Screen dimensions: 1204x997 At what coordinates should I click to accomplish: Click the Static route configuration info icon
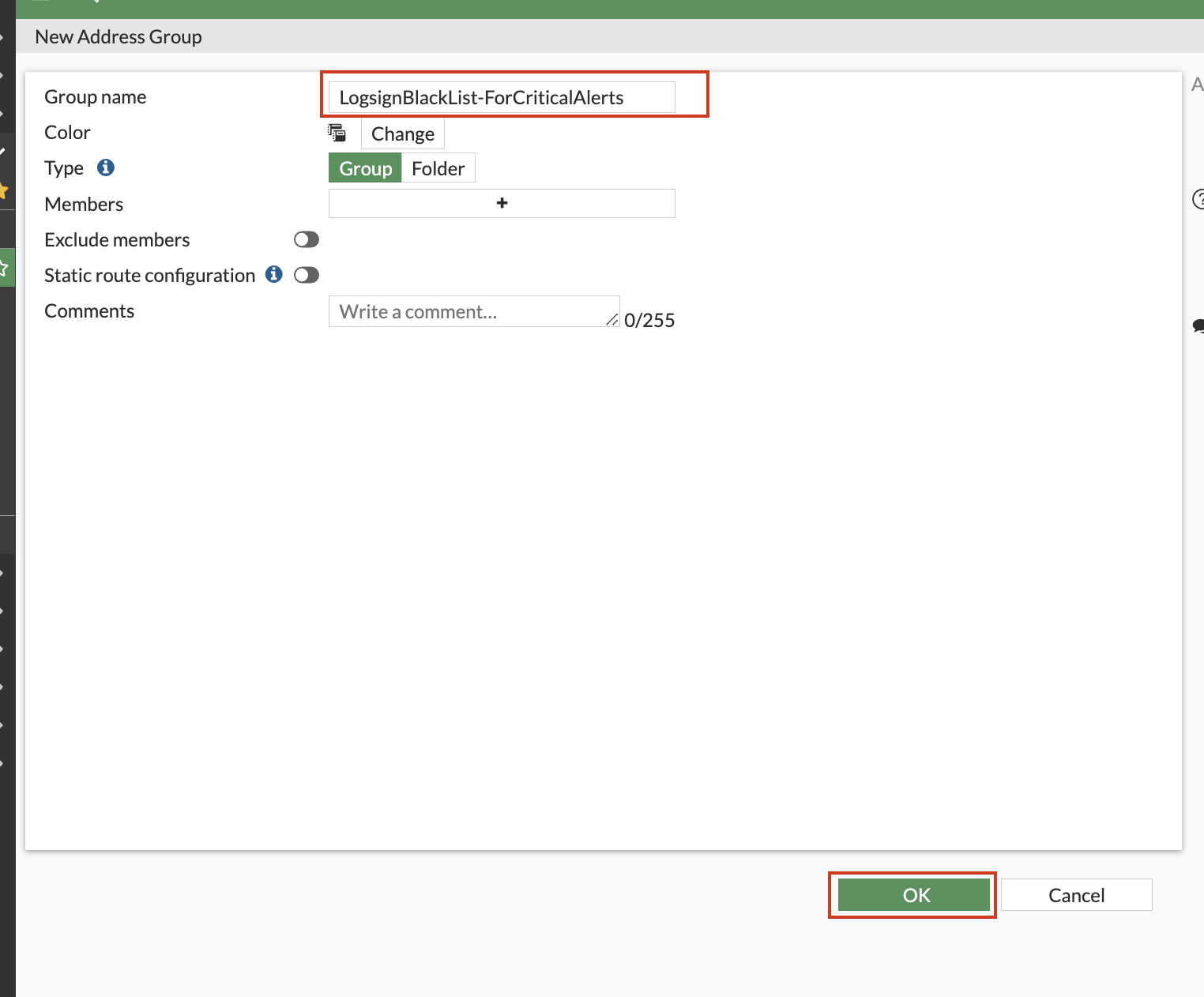click(x=274, y=274)
